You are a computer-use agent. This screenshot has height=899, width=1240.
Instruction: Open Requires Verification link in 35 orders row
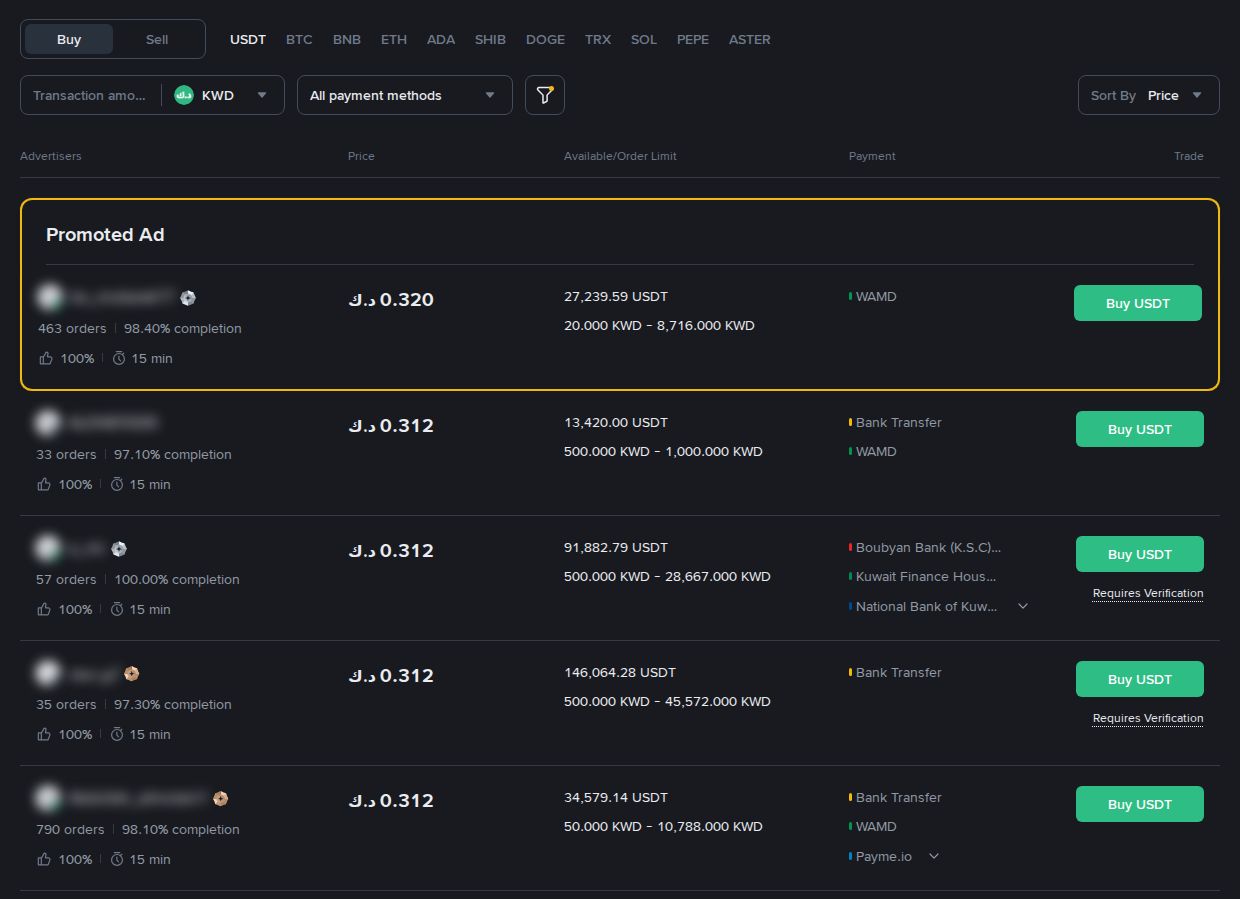(x=1148, y=718)
